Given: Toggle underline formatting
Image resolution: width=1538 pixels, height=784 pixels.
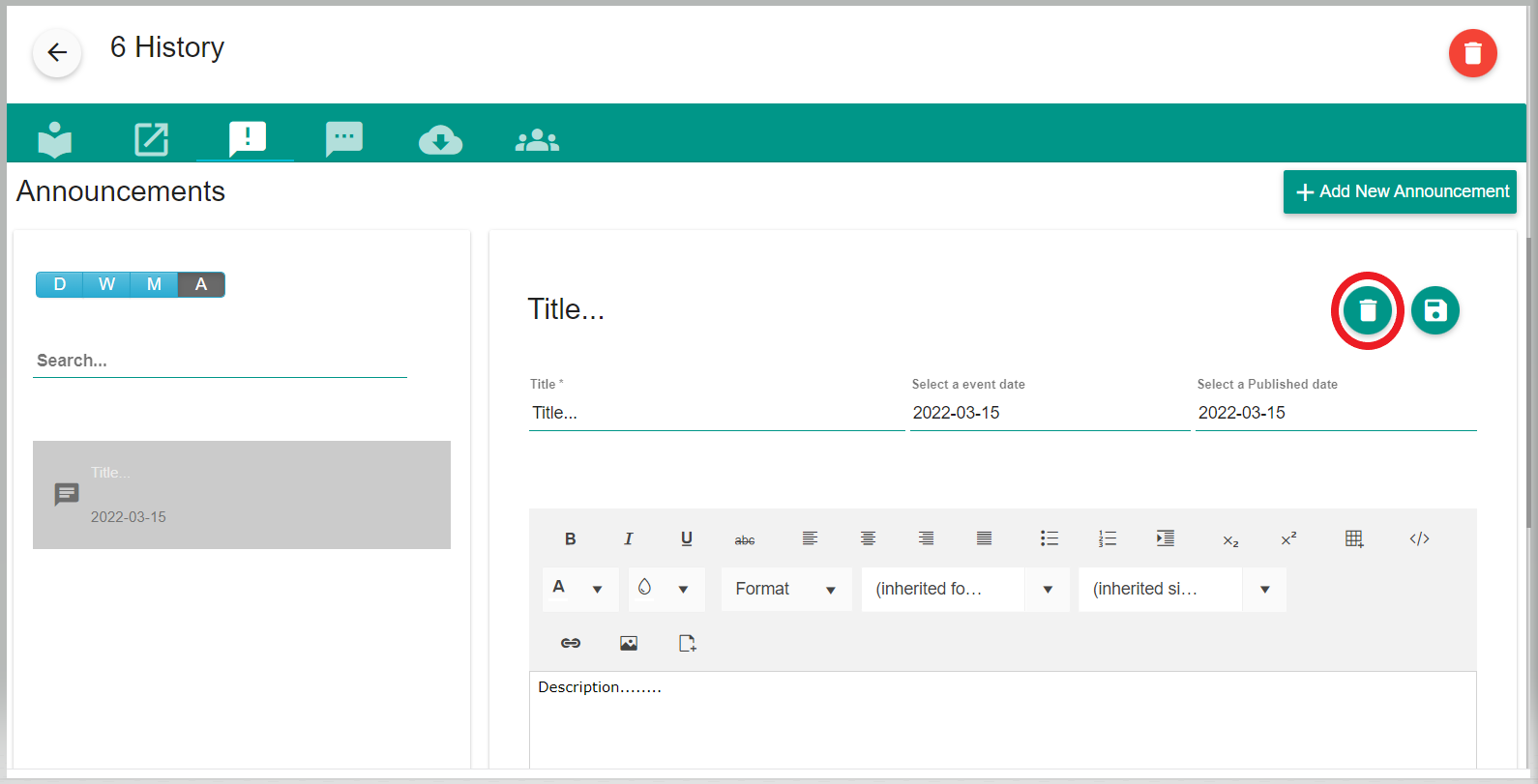Looking at the screenshot, I should tap(687, 539).
